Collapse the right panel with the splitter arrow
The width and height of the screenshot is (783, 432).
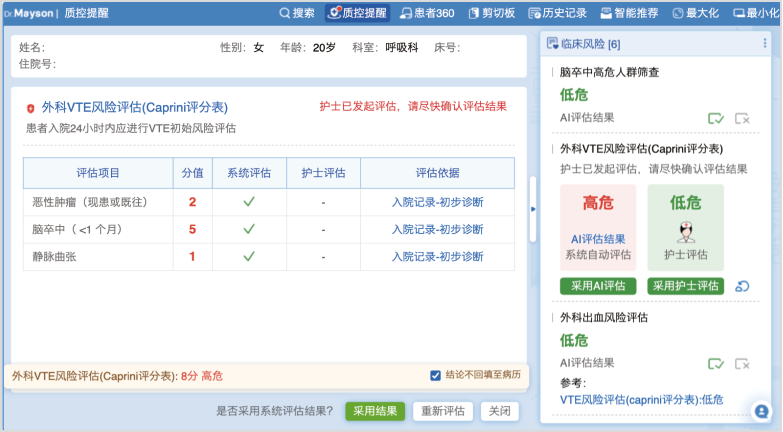pos(533,209)
